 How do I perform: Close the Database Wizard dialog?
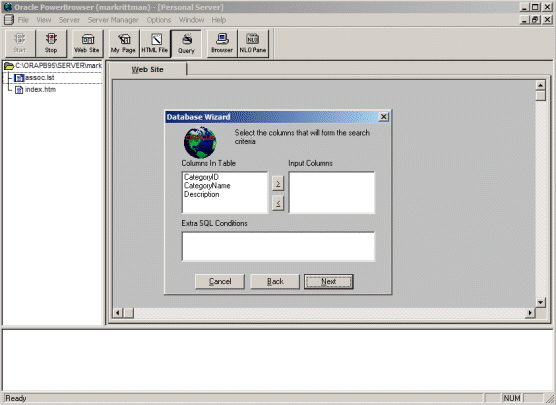pos(384,117)
